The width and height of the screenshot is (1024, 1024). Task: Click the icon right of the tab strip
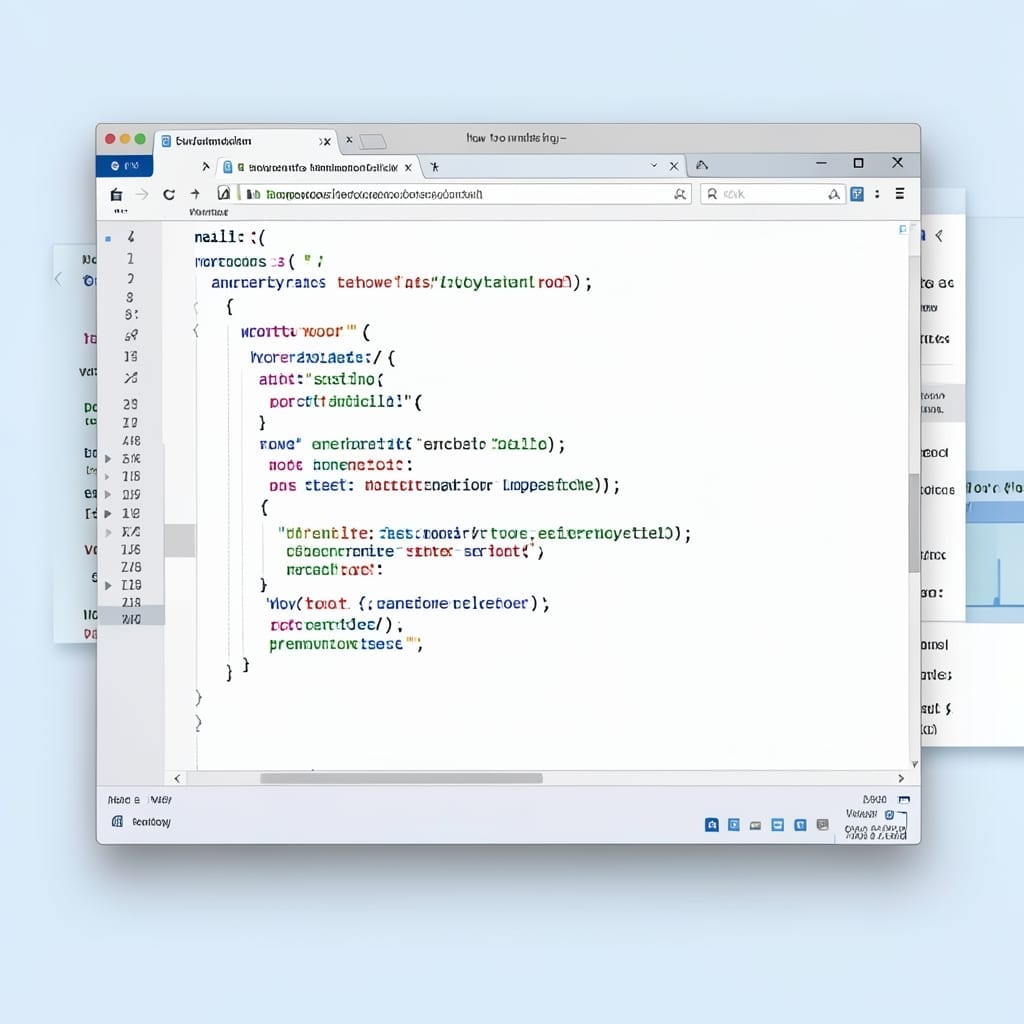(702, 165)
